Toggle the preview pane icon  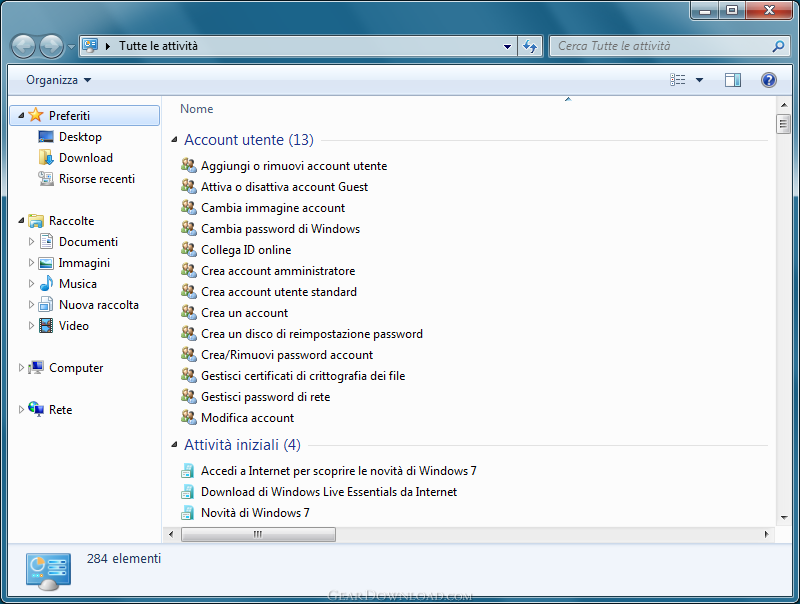tap(733, 80)
